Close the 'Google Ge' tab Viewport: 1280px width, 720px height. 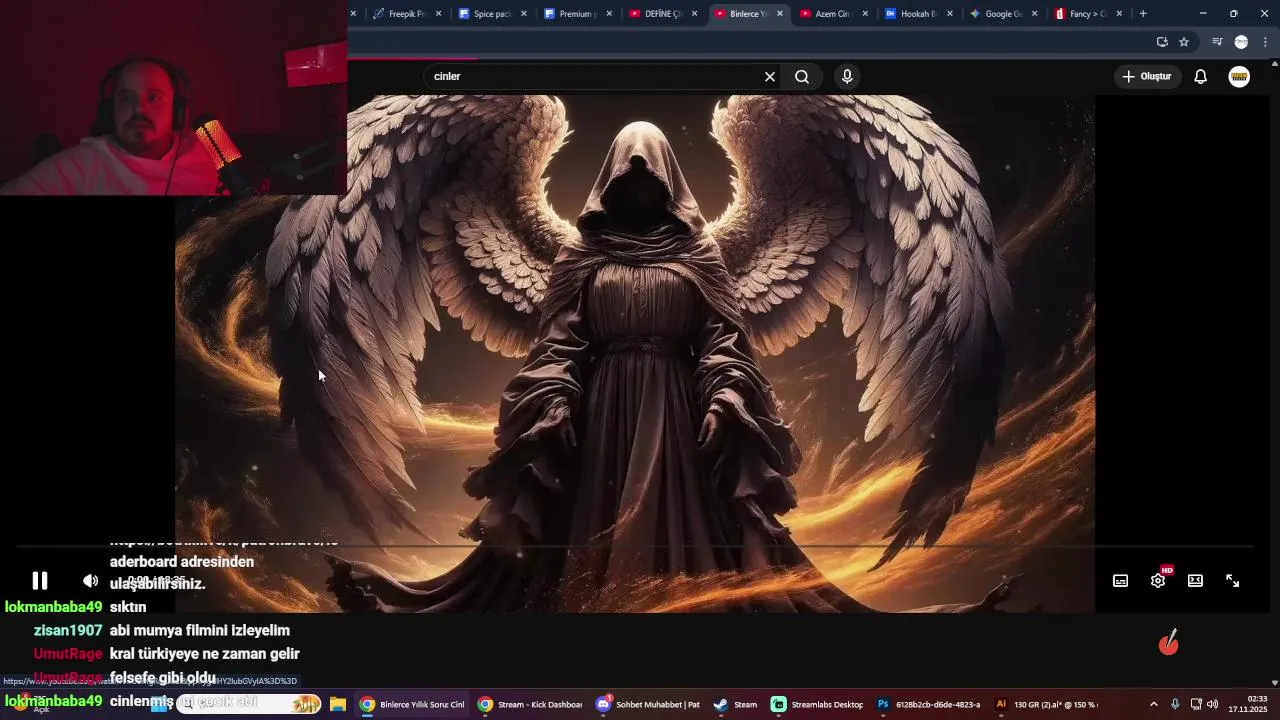(1034, 14)
